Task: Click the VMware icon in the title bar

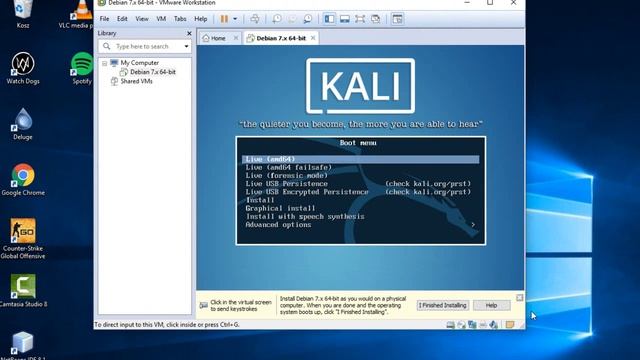Action: coord(102,3)
